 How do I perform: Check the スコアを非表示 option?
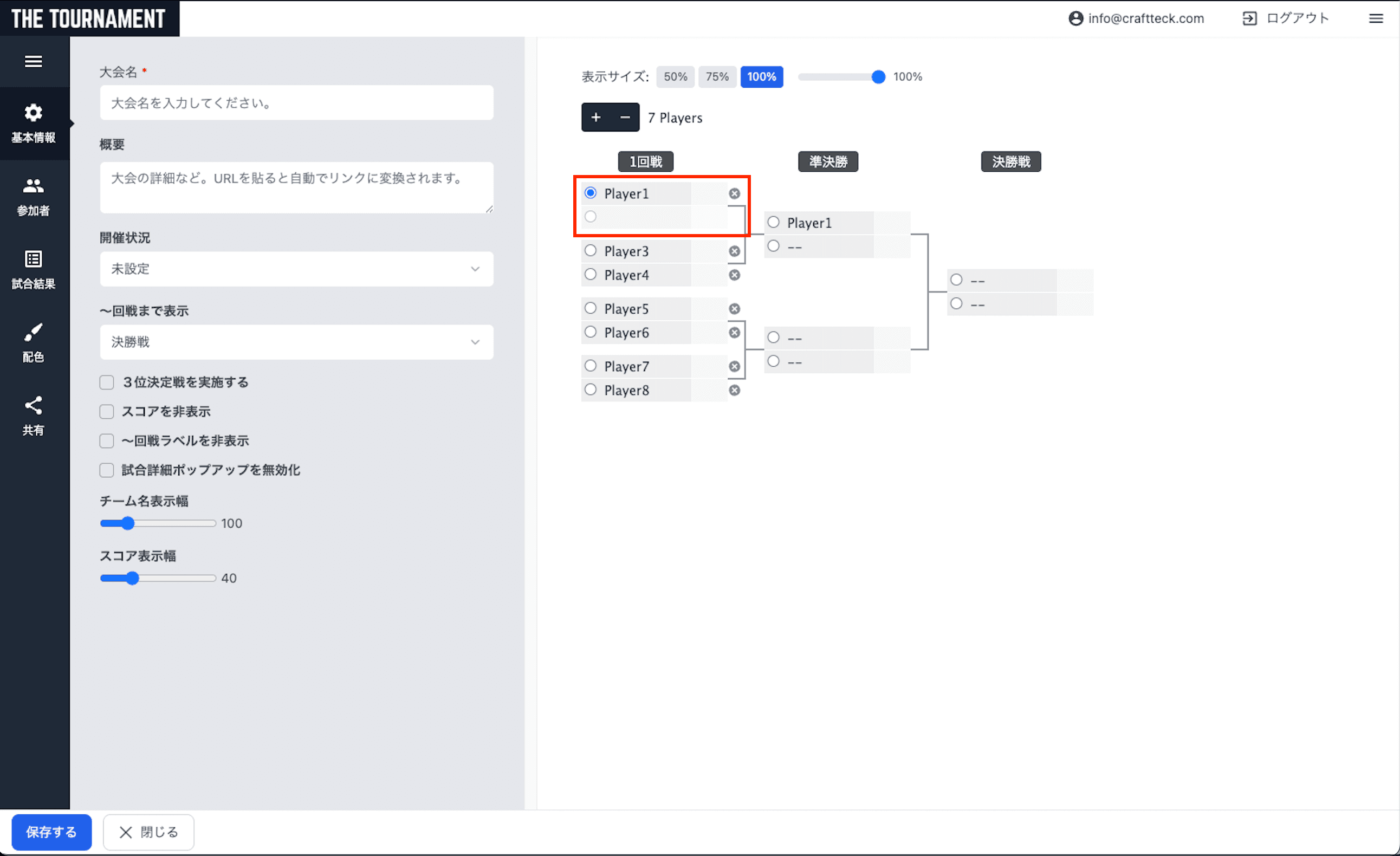107,411
